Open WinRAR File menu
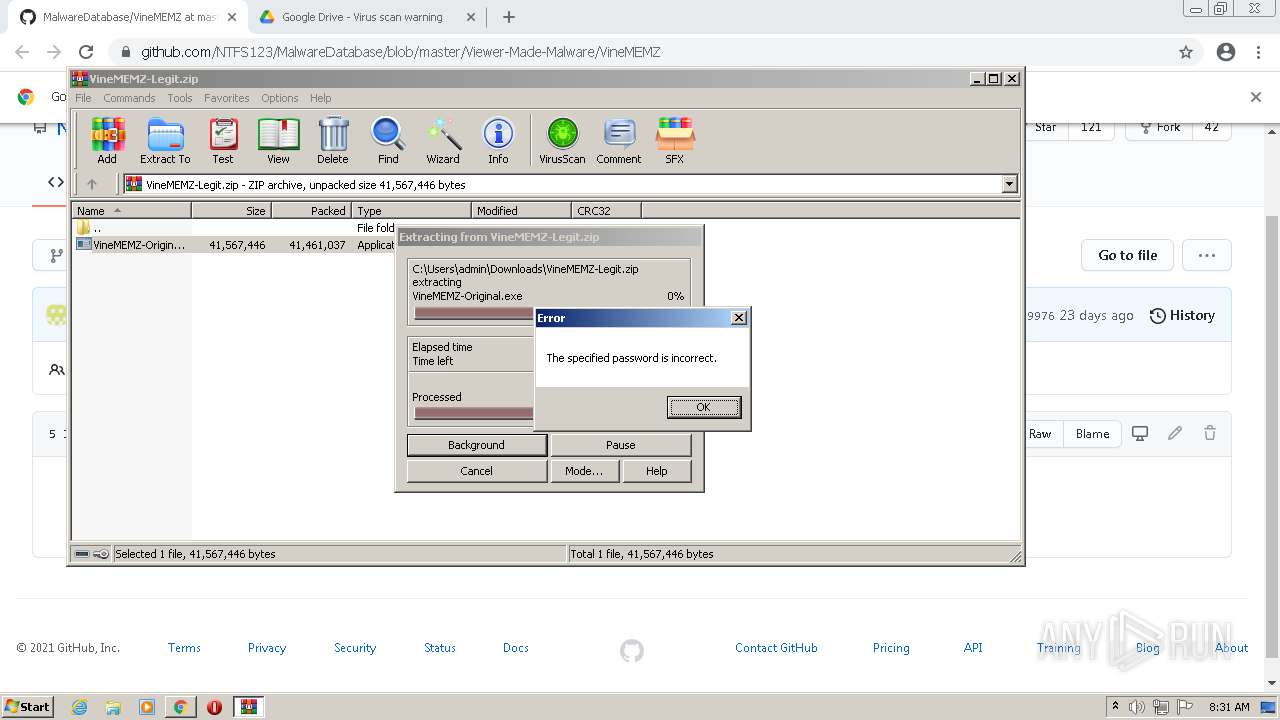 point(83,98)
